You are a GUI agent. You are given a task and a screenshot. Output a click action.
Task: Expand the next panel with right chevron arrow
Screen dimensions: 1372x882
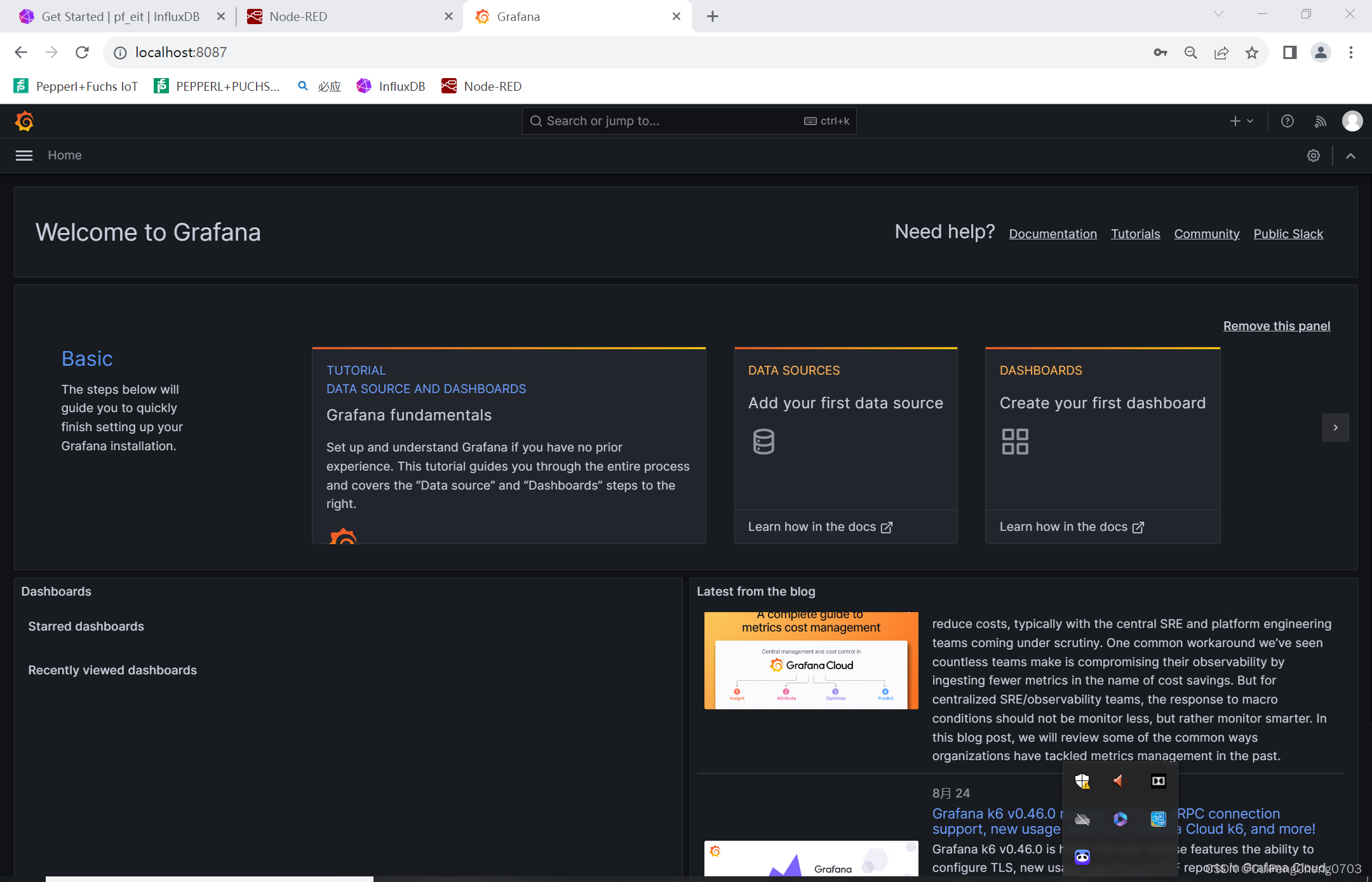[x=1335, y=427]
